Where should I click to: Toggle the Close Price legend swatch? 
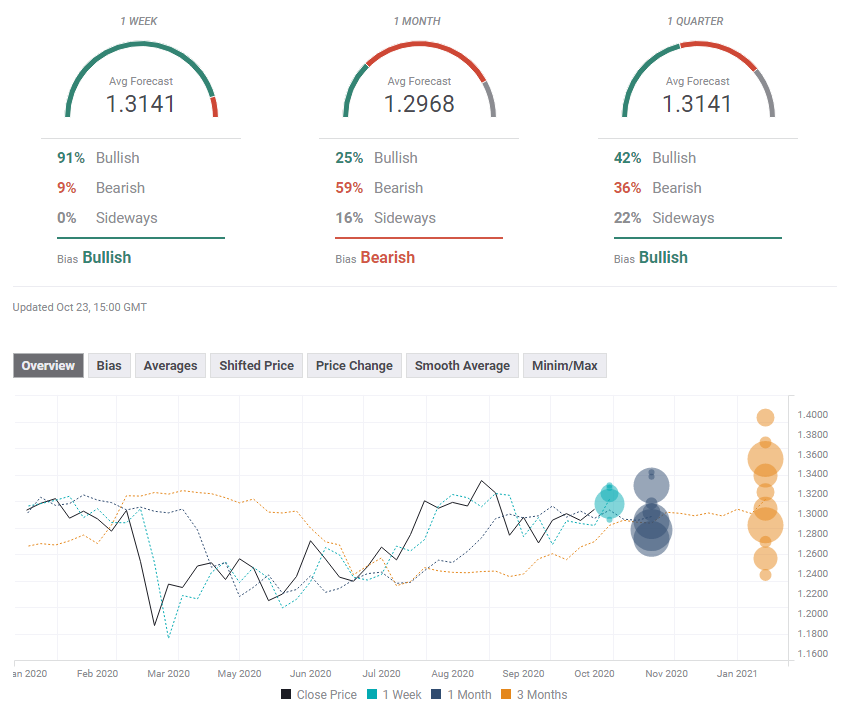(x=286, y=694)
